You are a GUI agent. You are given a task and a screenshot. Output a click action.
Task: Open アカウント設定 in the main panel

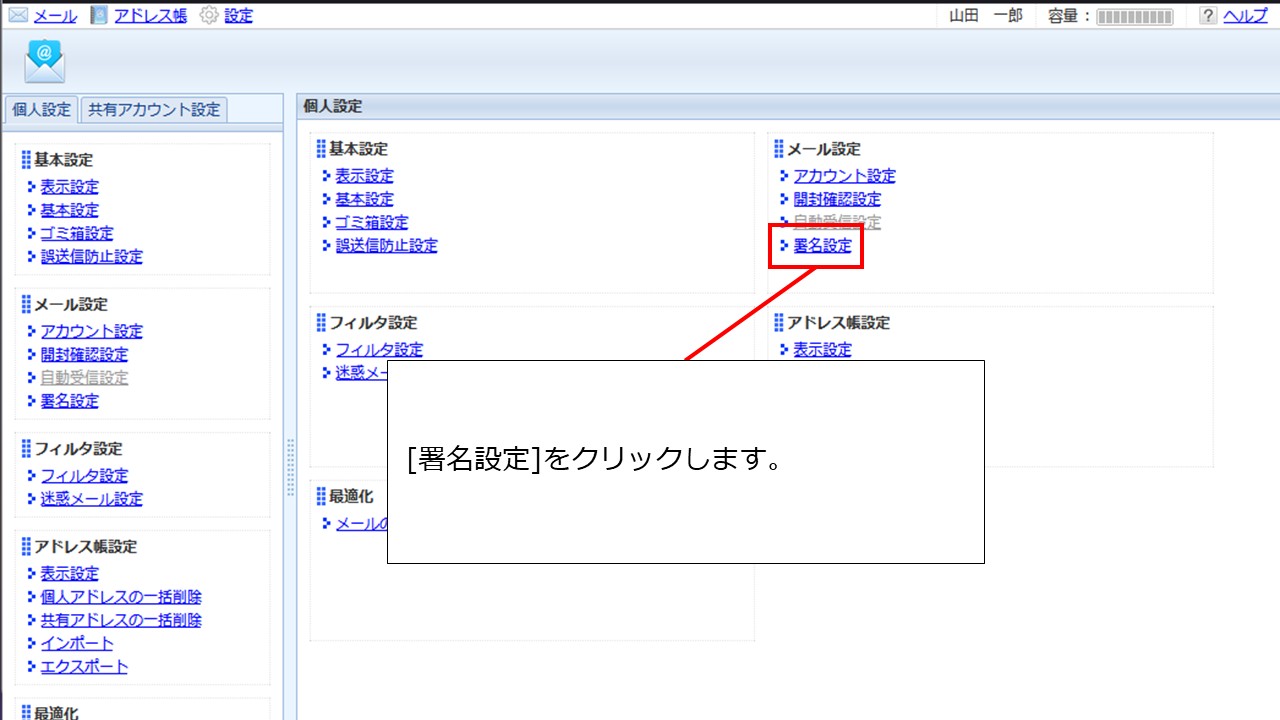844,176
